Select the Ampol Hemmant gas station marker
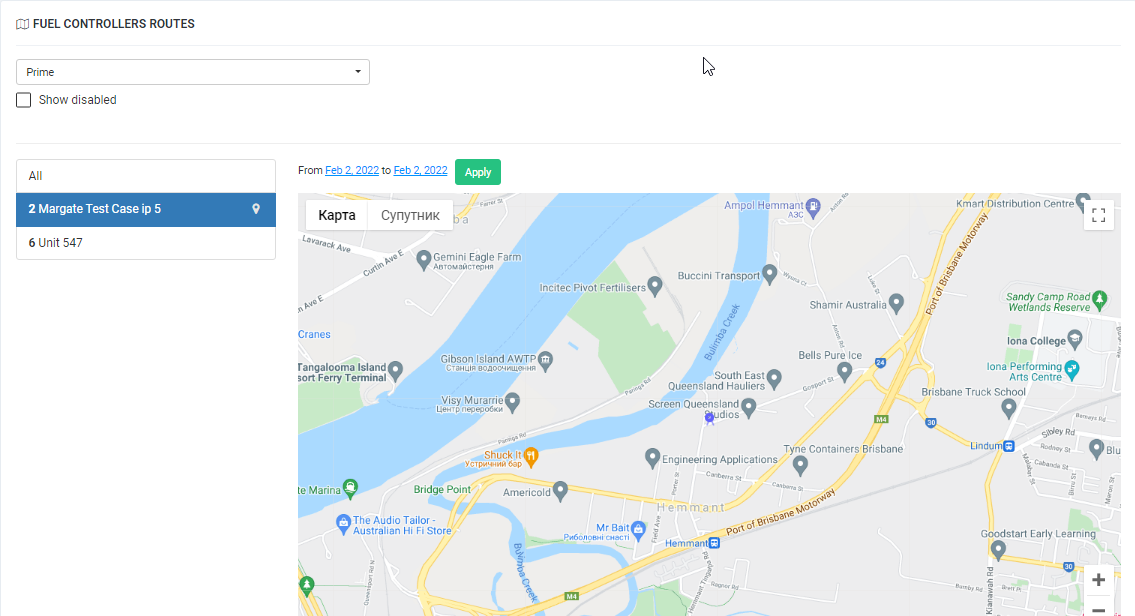 pyautogui.click(x=814, y=206)
